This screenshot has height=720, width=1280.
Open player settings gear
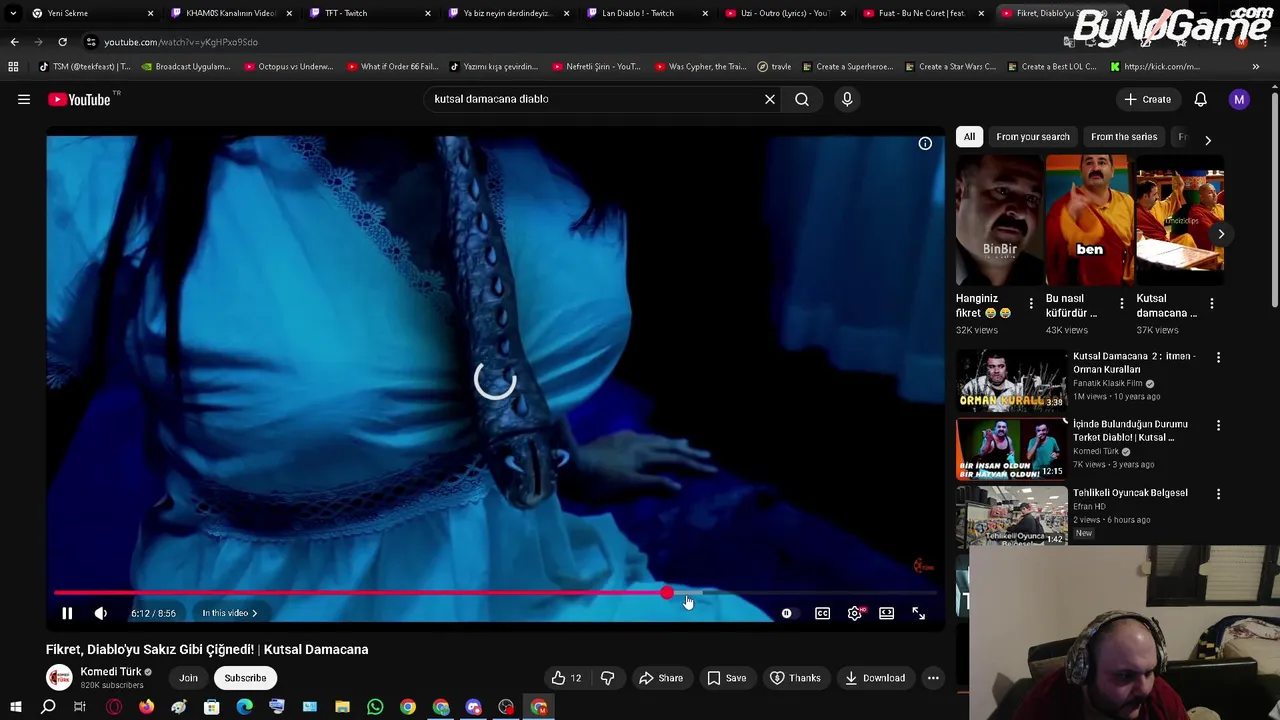click(x=855, y=613)
